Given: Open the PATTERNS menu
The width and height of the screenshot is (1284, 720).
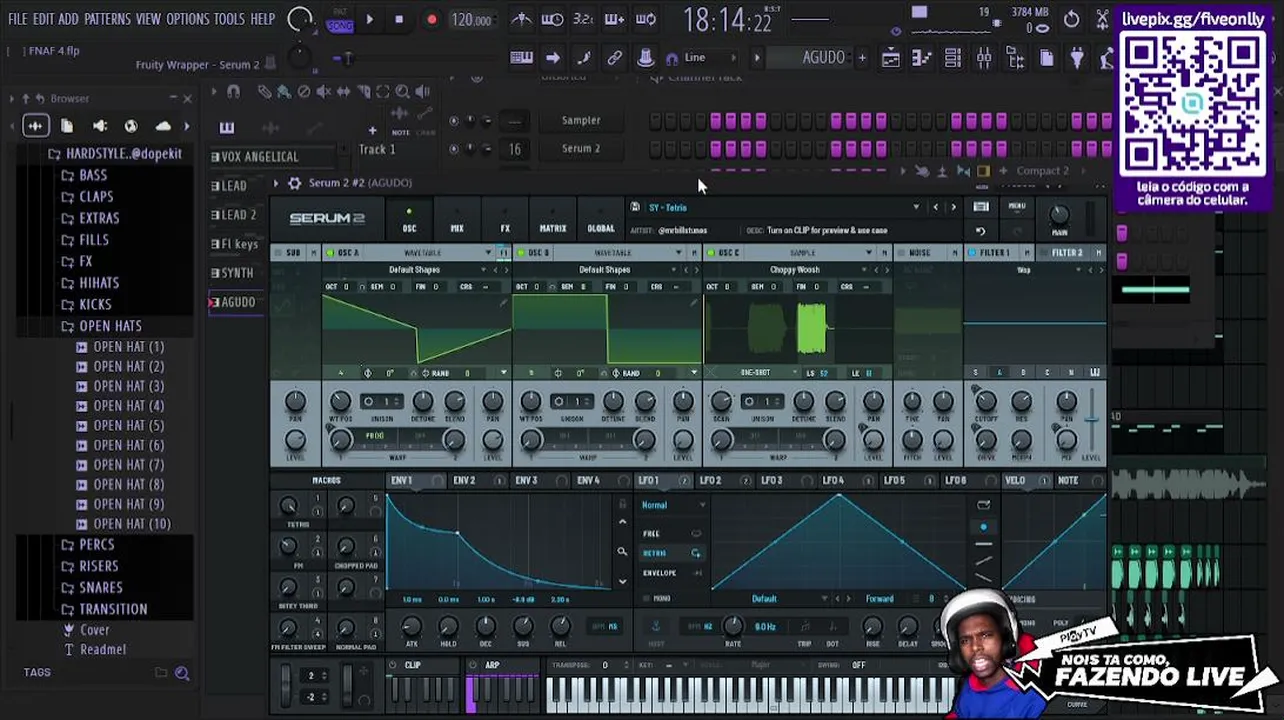Looking at the screenshot, I should coord(107,19).
